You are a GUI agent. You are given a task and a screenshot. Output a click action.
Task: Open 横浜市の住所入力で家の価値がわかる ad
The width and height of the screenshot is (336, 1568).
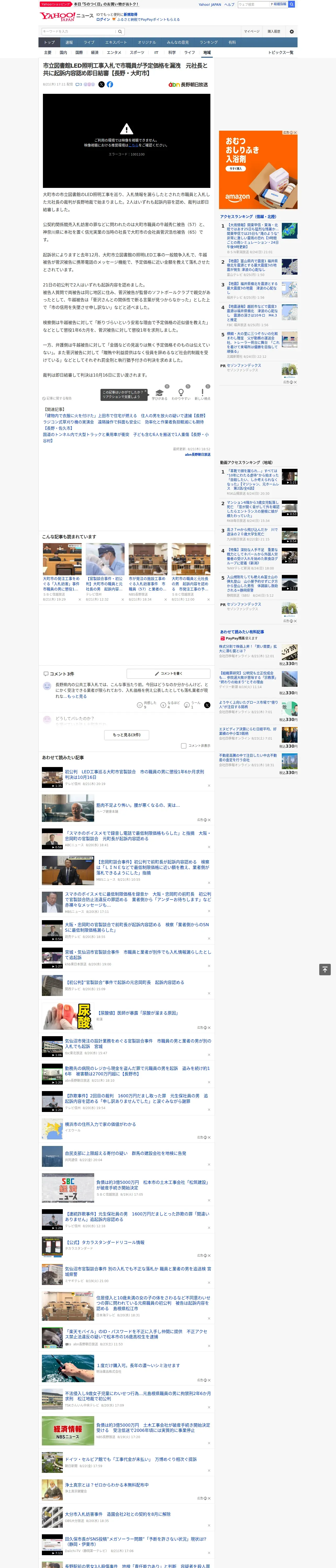101,1124
